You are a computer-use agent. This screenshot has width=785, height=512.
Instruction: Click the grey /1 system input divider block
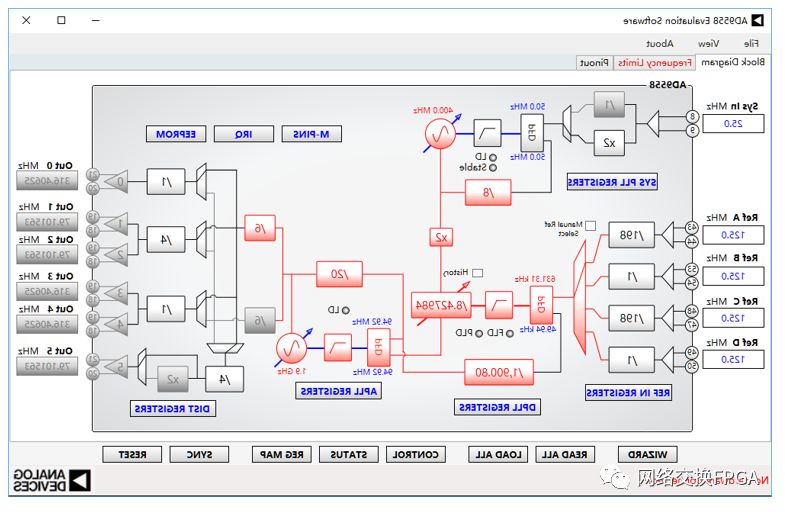pos(609,105)
